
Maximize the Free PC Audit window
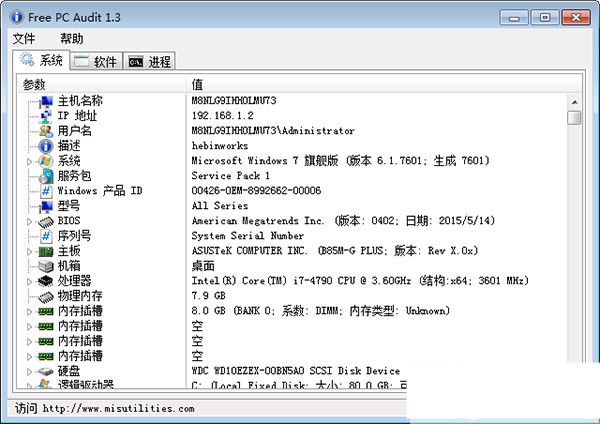[x=545, y=18]
